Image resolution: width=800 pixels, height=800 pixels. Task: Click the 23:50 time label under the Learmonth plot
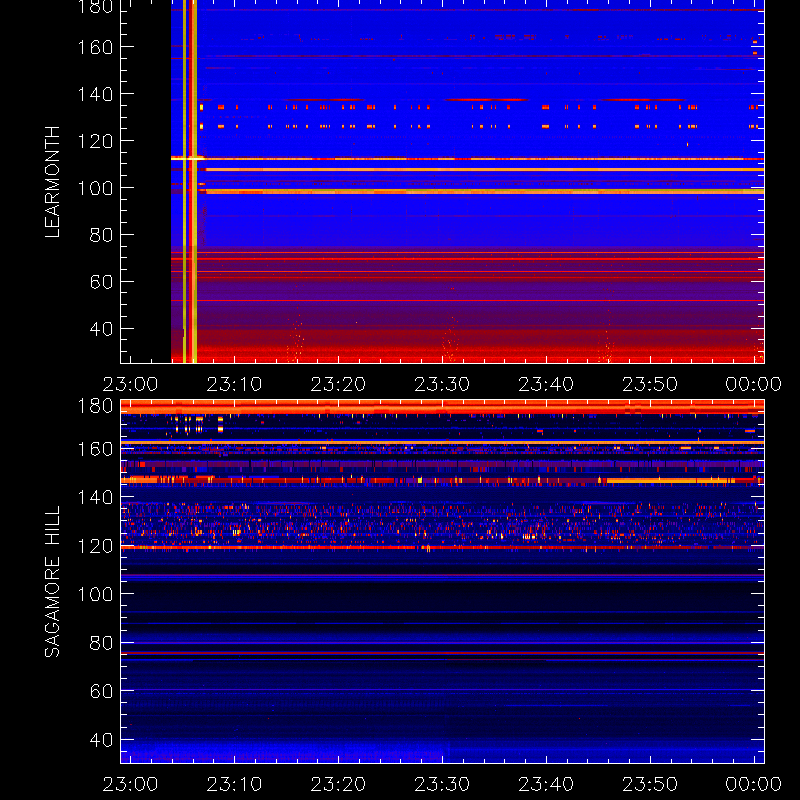pos(650,384)
